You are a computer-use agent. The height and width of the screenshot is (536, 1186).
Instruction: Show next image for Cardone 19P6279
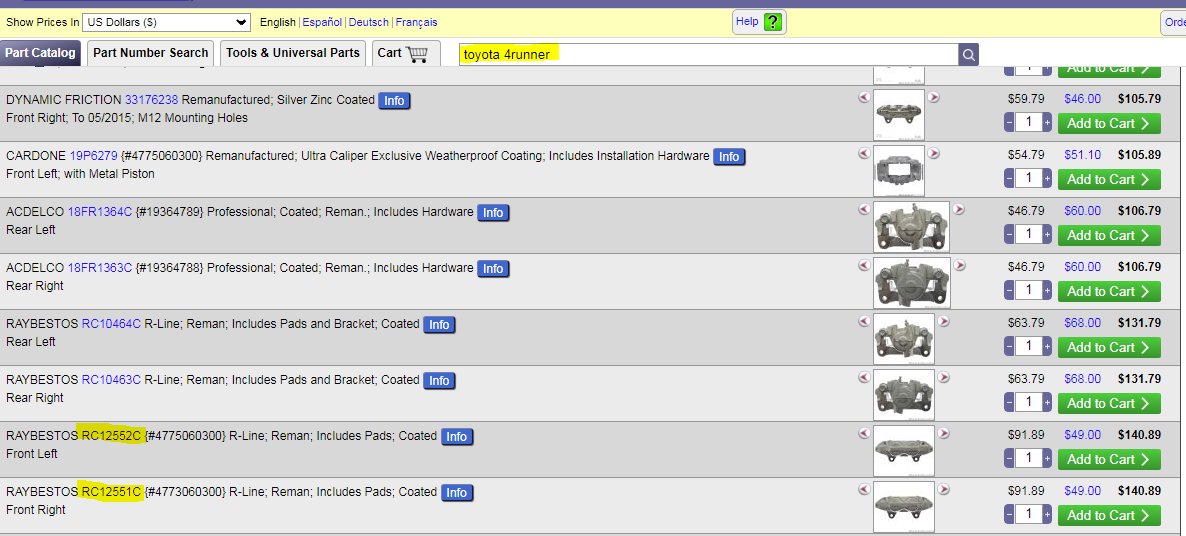tap(933, 153)
